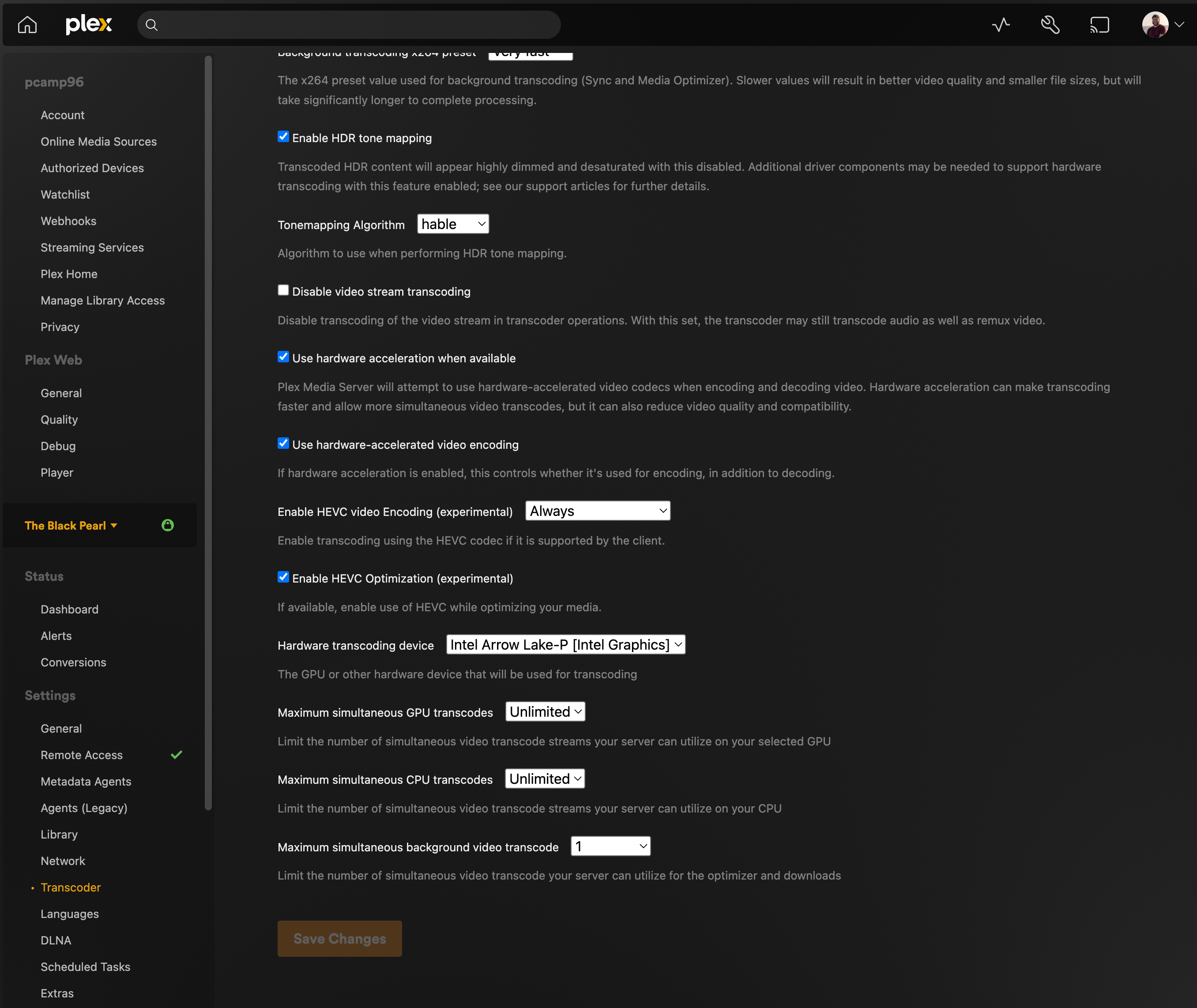Go to Online Media Sources
This screenshot has width=1197, height=1008.
[x=98, y=142]
